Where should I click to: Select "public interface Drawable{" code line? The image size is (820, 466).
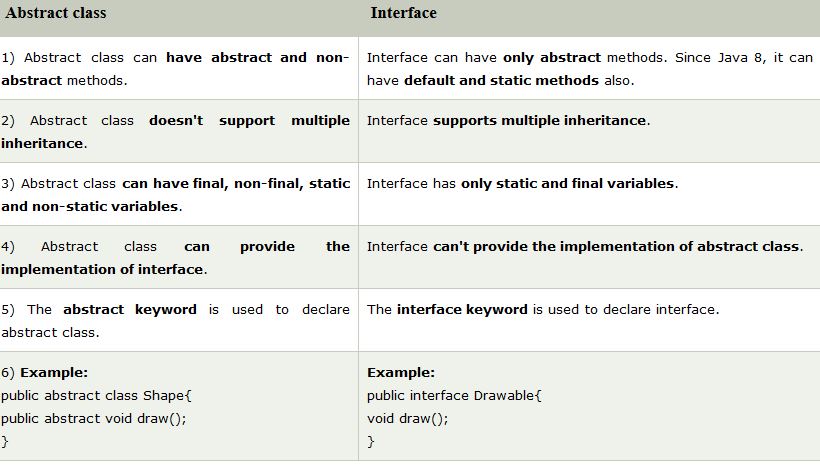point(454,395)
